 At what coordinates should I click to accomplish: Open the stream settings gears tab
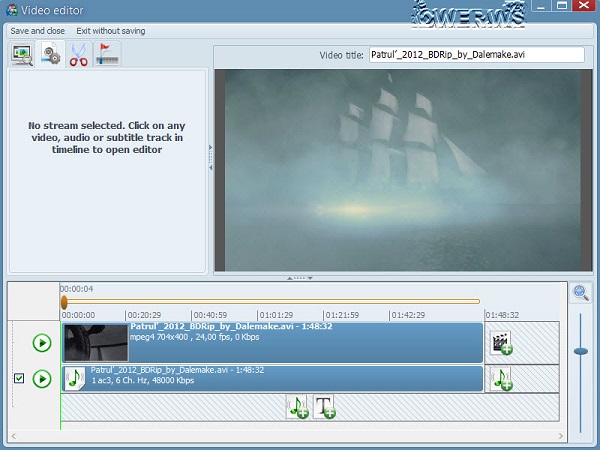click(51, 54)
